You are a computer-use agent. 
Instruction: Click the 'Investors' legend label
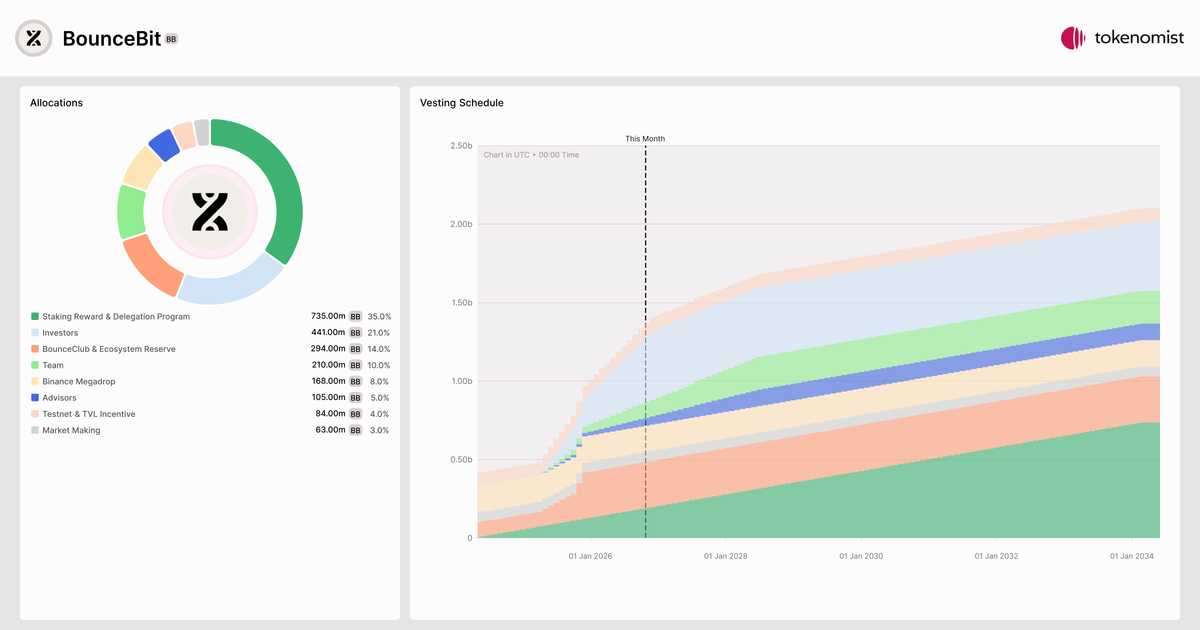[x=60, y=333]
